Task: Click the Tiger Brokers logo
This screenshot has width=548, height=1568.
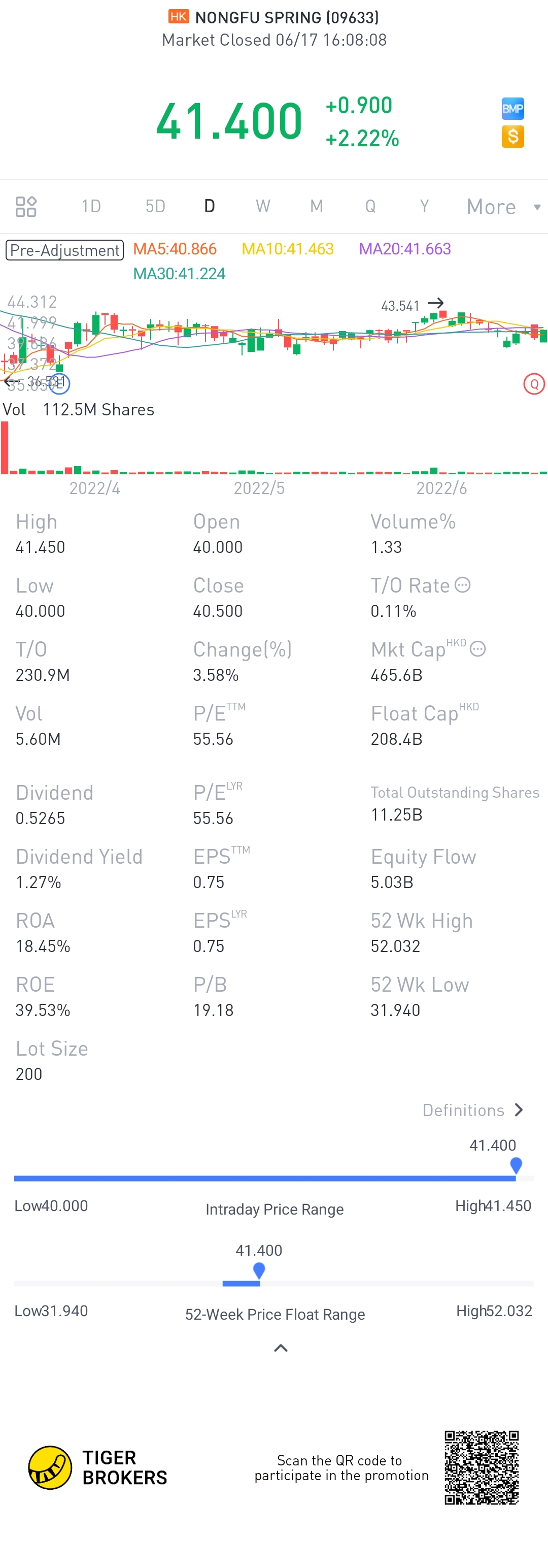Action: click(x=98, y=1467)
